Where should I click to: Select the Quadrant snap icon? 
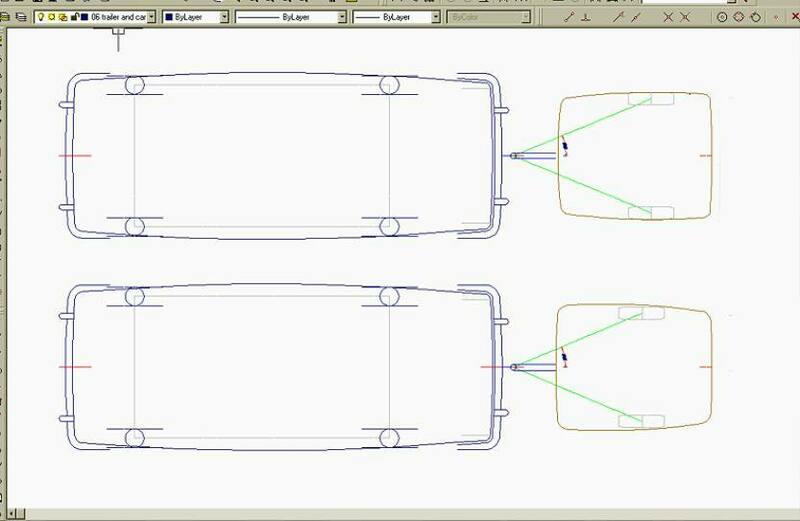(739, 17)
